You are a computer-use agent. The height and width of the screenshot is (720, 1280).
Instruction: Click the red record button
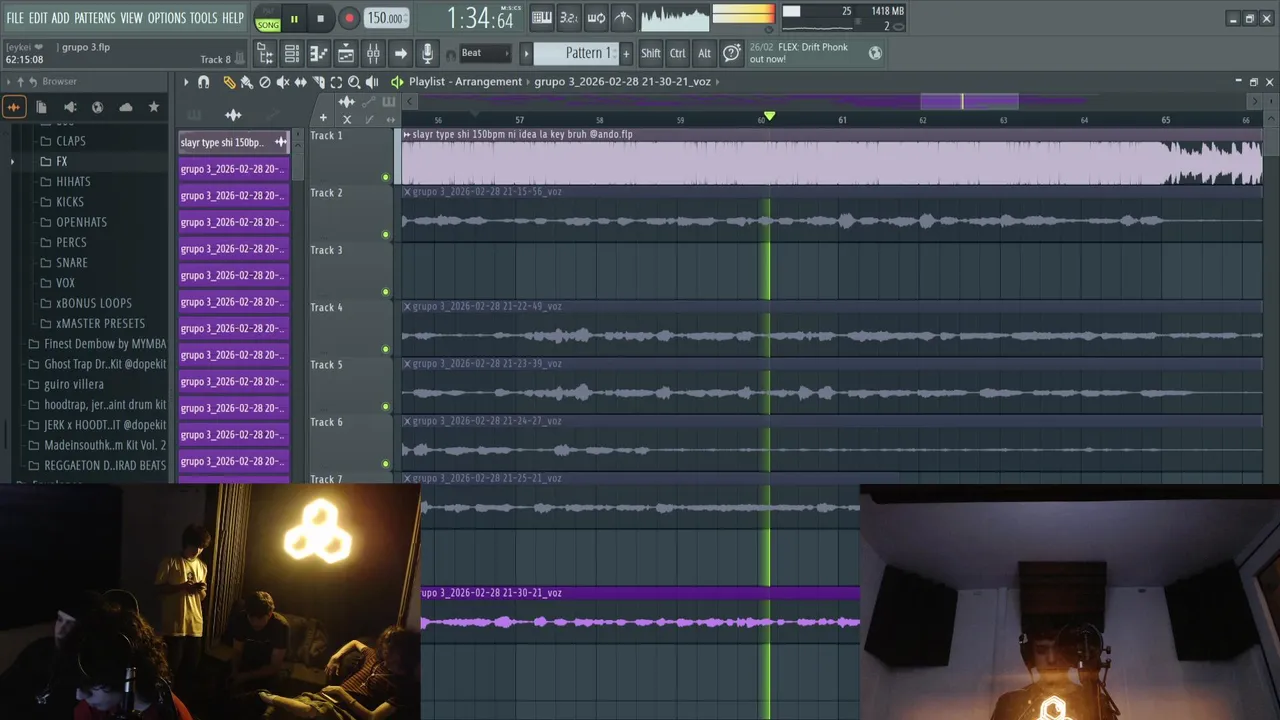[x=349, y=18]
